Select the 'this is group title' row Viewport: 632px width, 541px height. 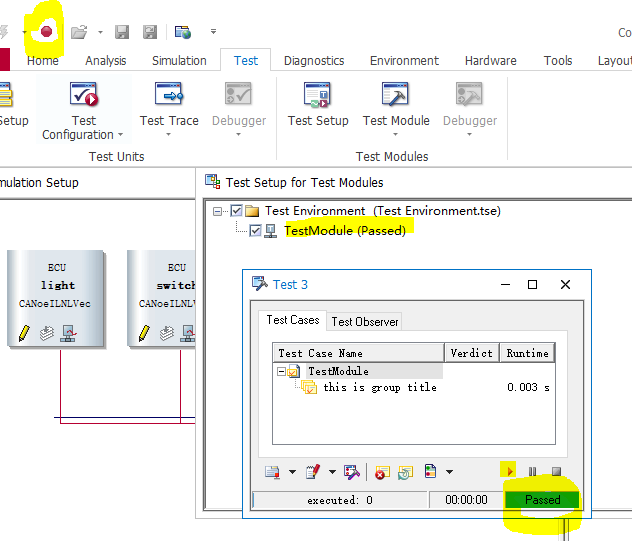(x=380, y=387)
